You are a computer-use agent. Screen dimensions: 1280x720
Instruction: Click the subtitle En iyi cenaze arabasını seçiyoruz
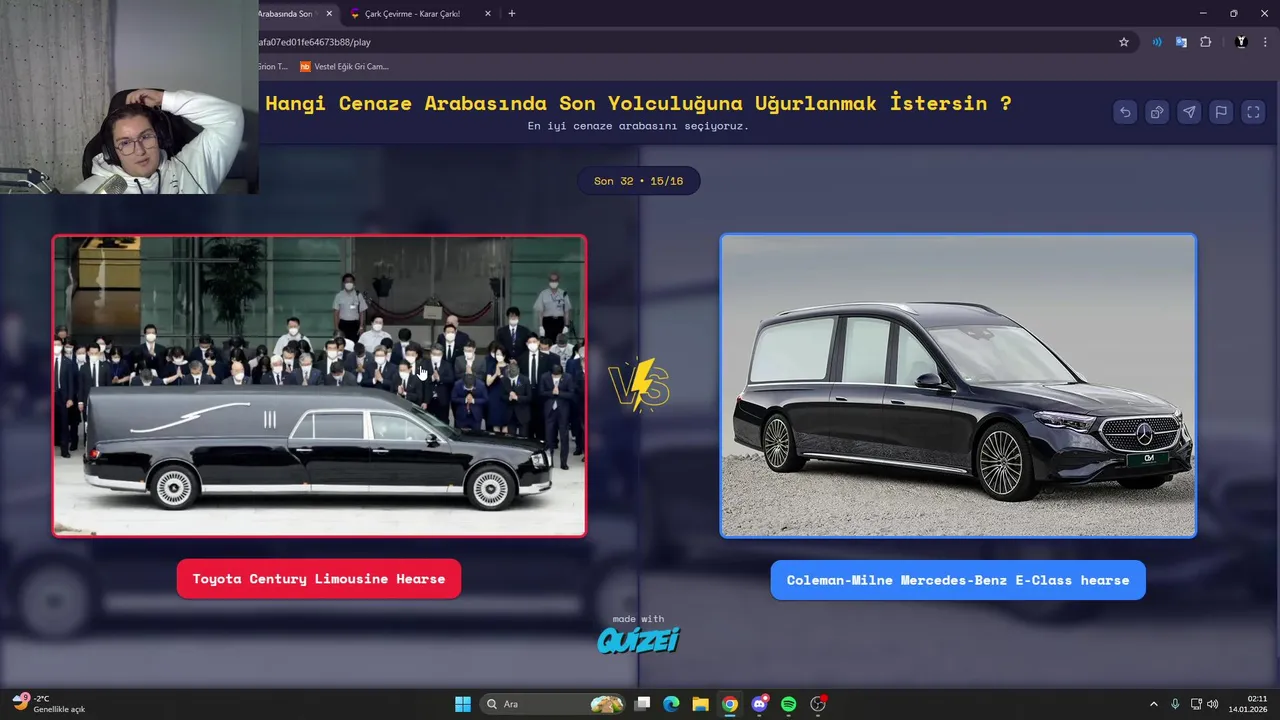[x=638, y=126]
